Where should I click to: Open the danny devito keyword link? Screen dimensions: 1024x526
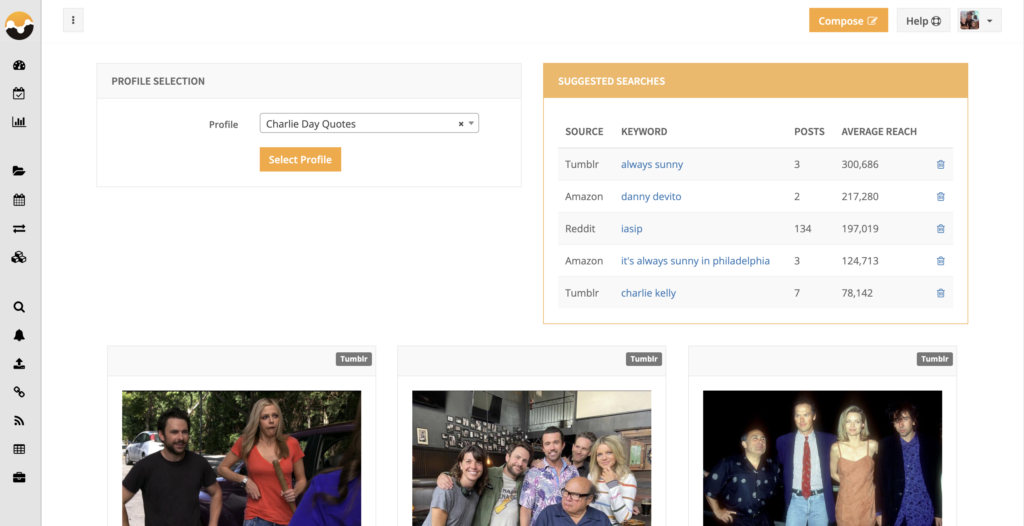[651, 197]
